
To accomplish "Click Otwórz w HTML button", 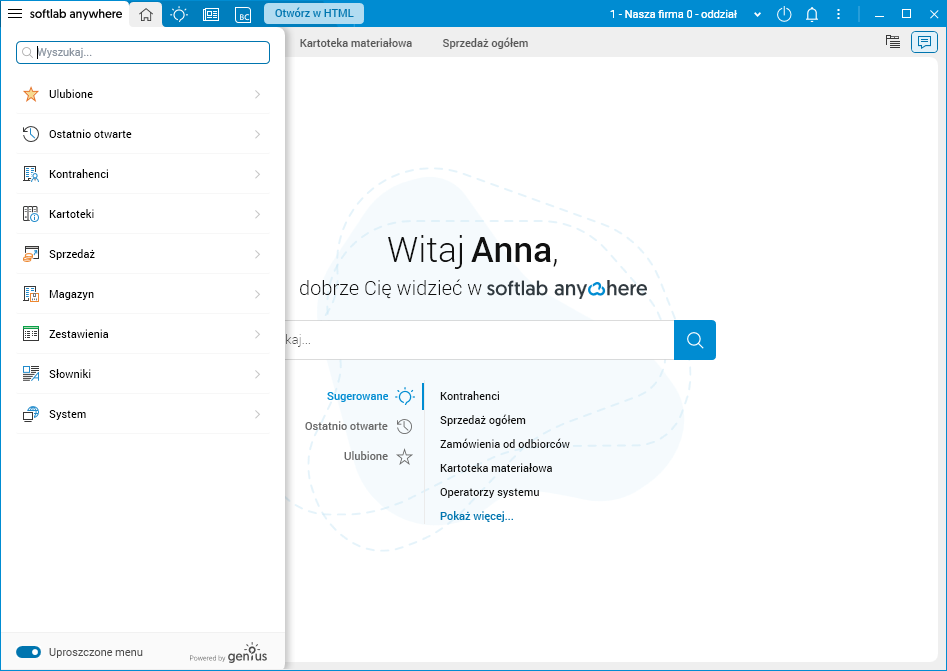I will point(314,13).
